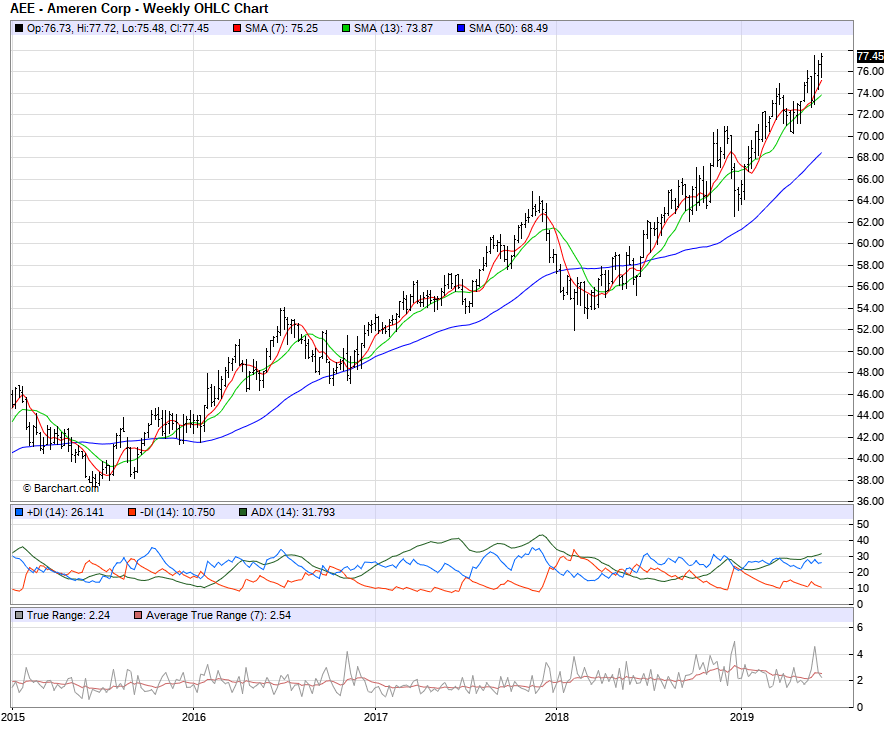This screenshot has height=748, width=895.
Task: Click the 68.00 price axis label
Action: click(x=870, y=157)
